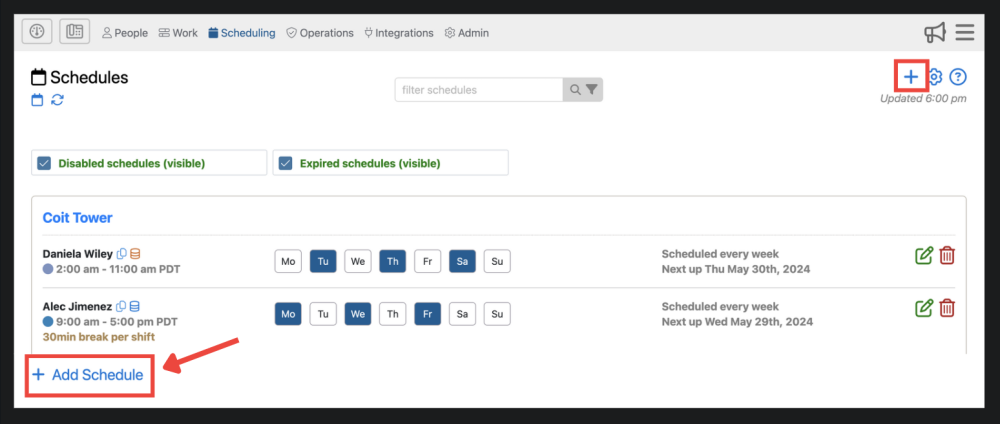
Task: Click the announcements megaphone icon
Action: click(x=935, y=33)
